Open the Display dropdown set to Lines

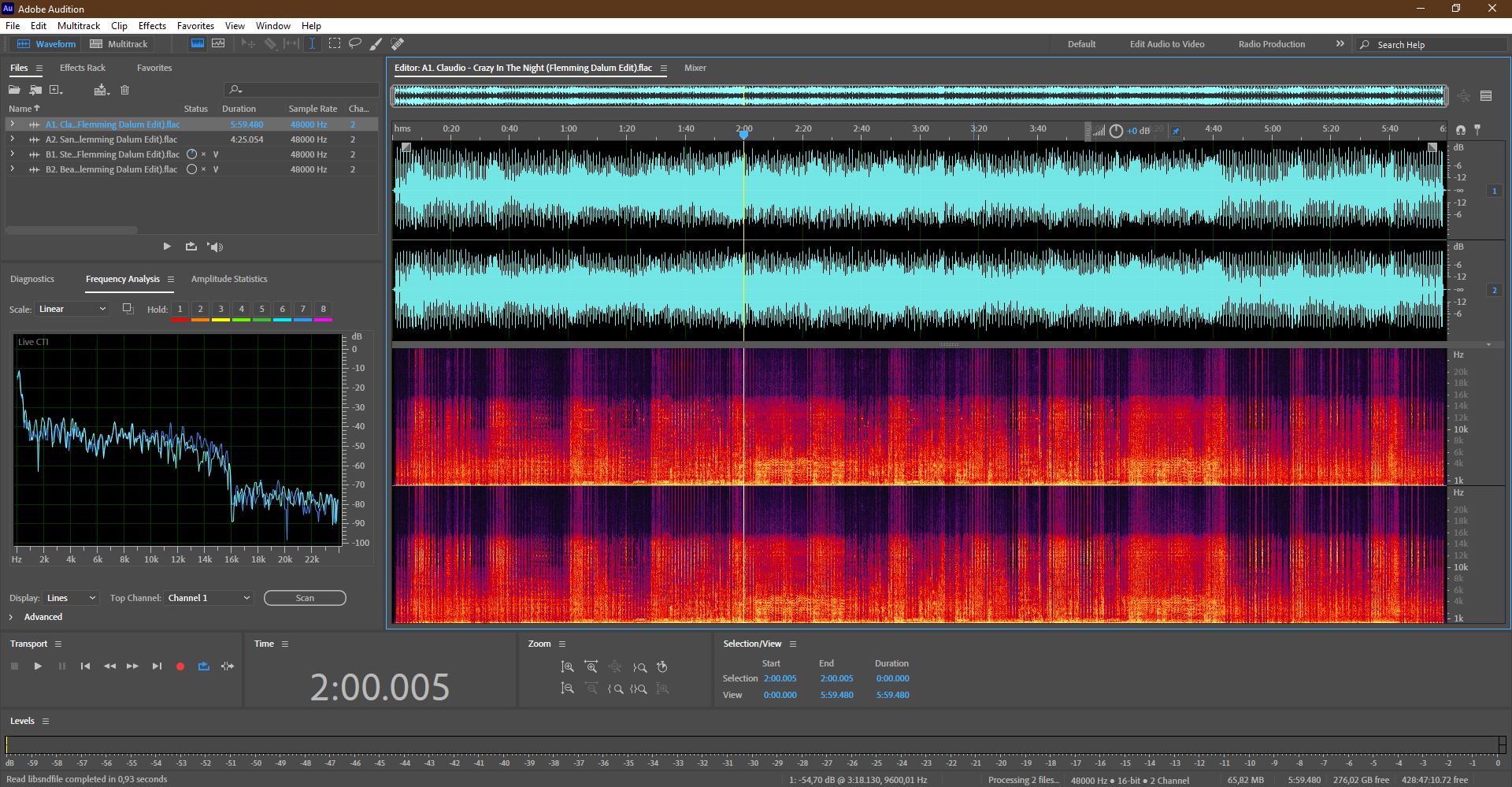(x=71, y=598)
